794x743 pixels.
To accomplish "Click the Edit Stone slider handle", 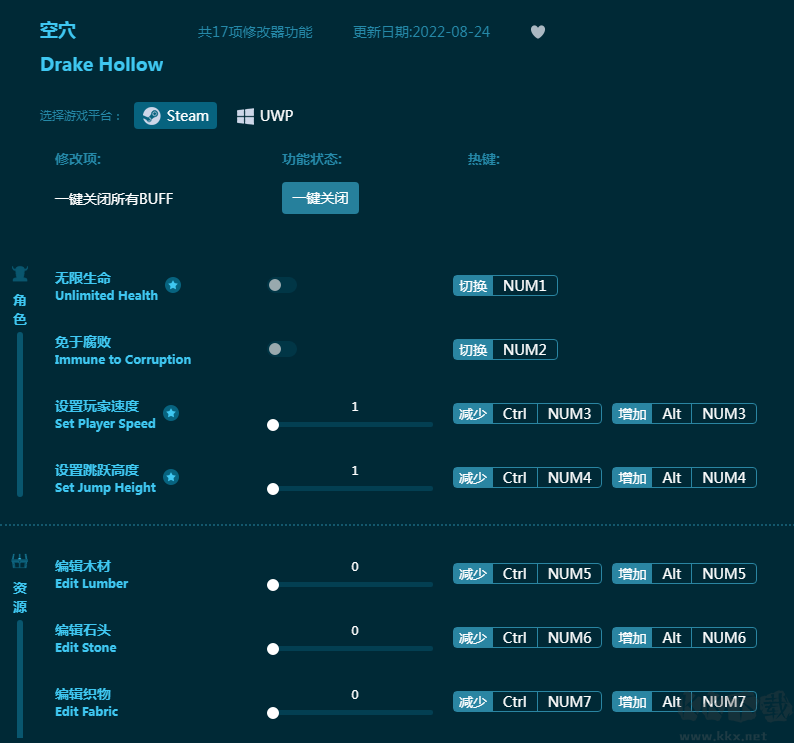I will click(273, 649).
